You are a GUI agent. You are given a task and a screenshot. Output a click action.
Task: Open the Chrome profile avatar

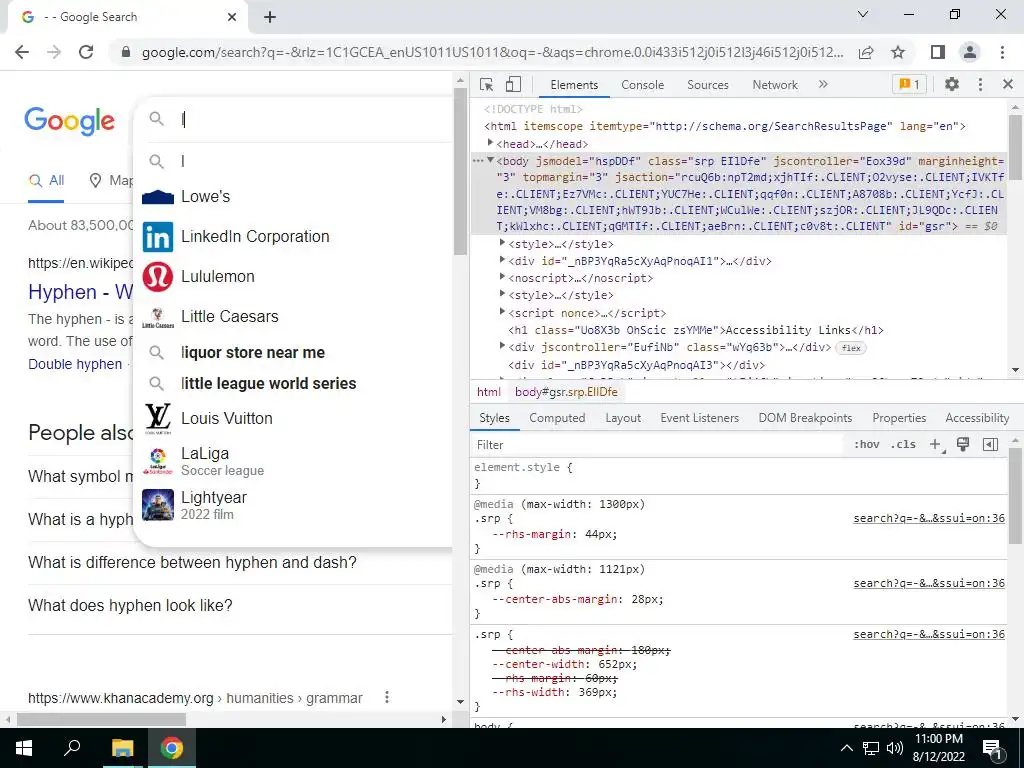click(970, 52)
